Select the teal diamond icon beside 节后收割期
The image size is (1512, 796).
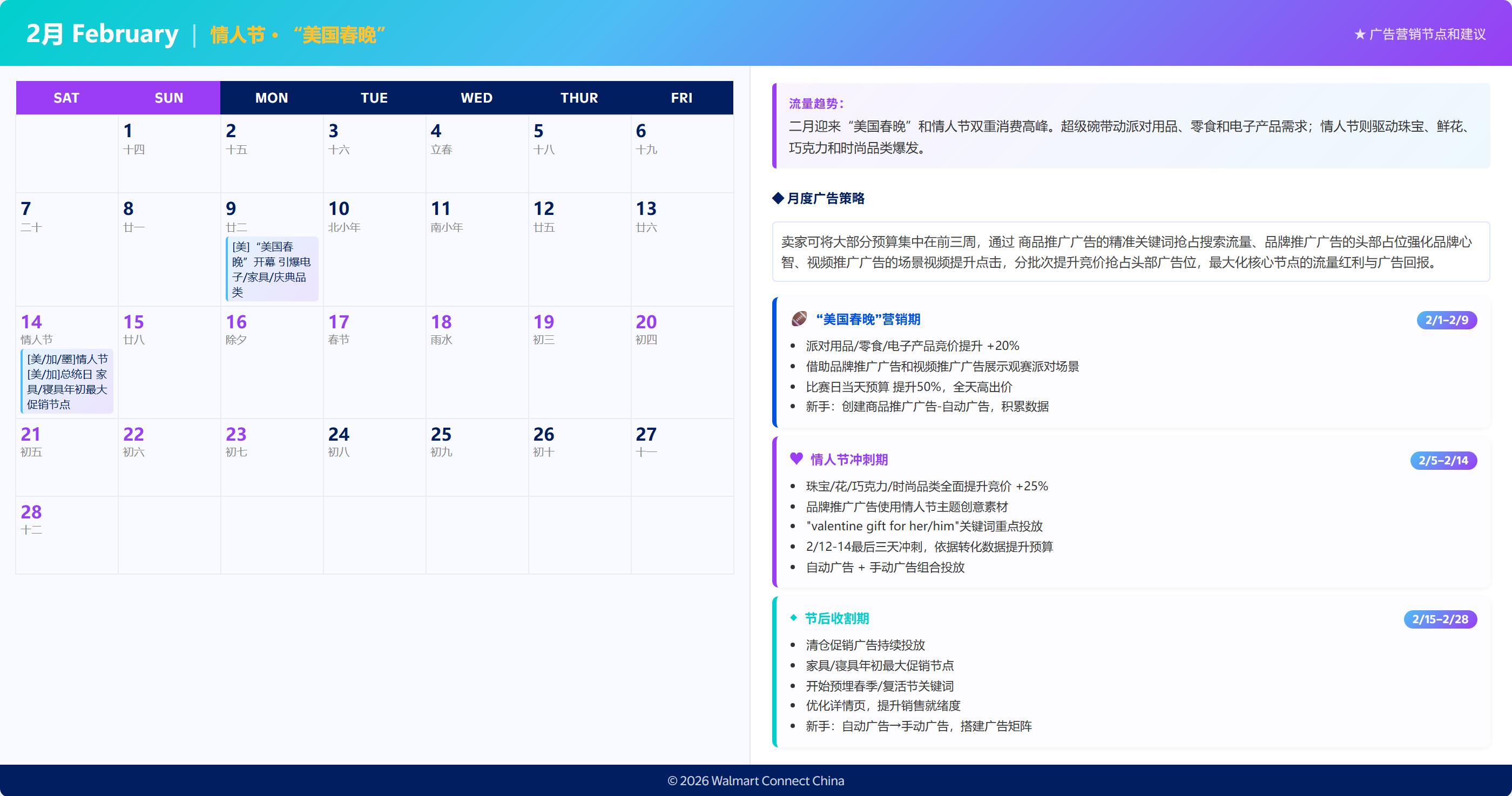click(x=795, y=618)
